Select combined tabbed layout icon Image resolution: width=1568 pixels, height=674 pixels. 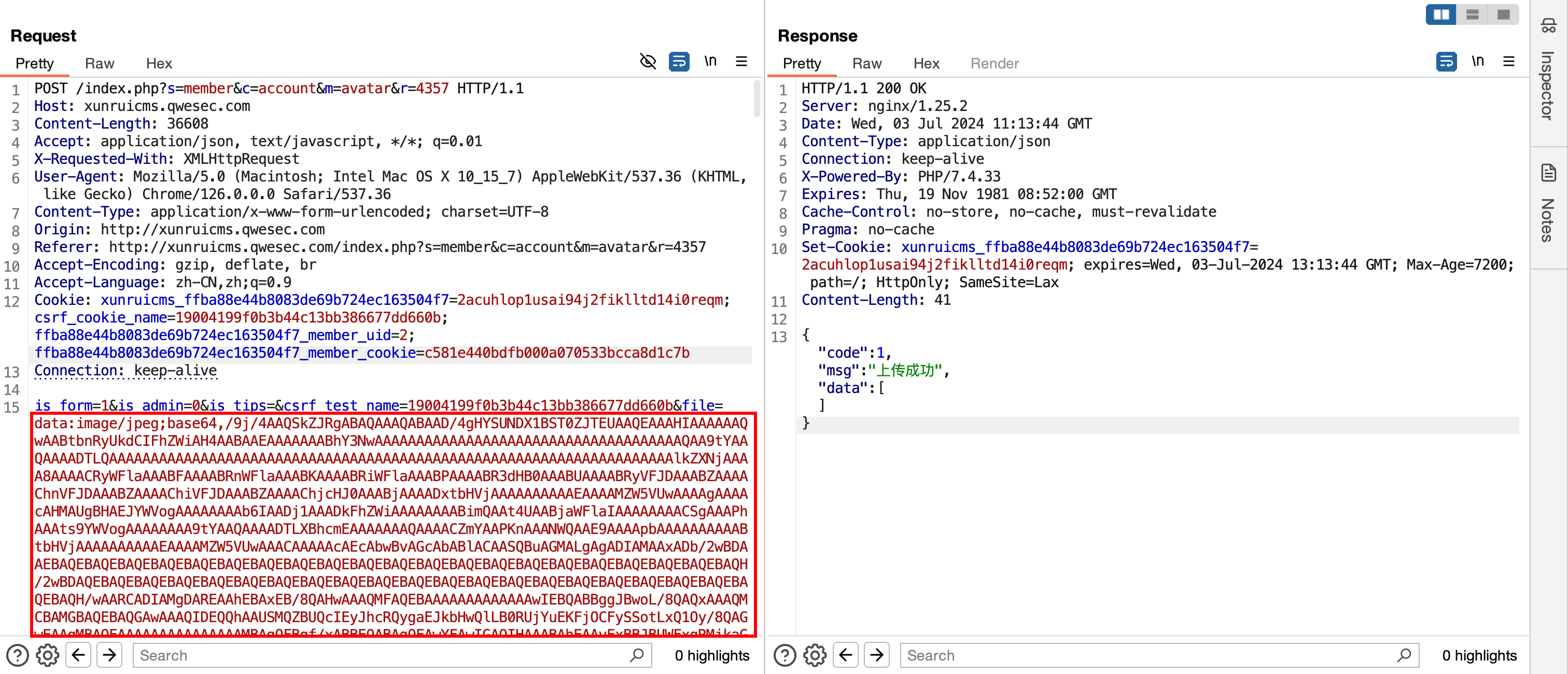pyautogui.click(x=1504, y=14)
